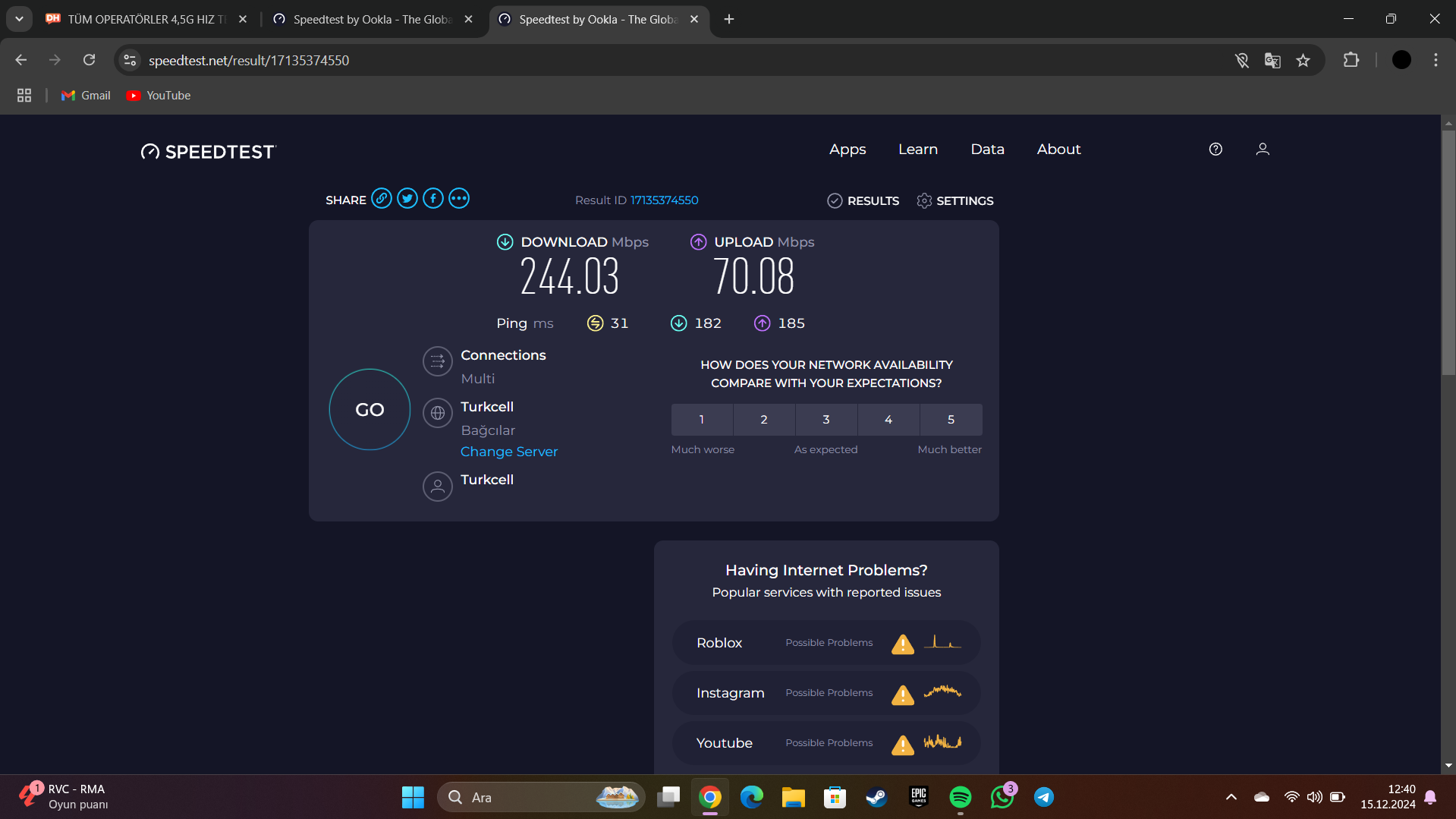View site information icon in address bar

point(130,60)
